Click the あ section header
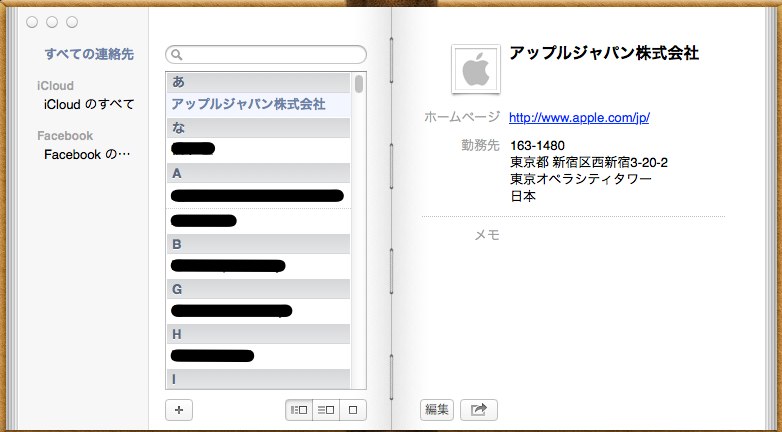 coord(258,82)
